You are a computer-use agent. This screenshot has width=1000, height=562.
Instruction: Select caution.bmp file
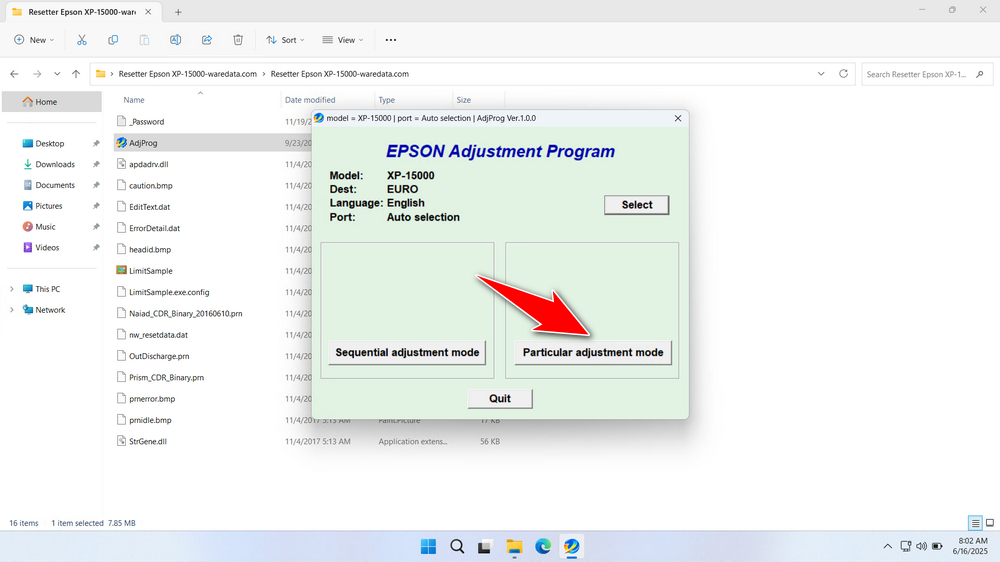[x=151, y=186]
